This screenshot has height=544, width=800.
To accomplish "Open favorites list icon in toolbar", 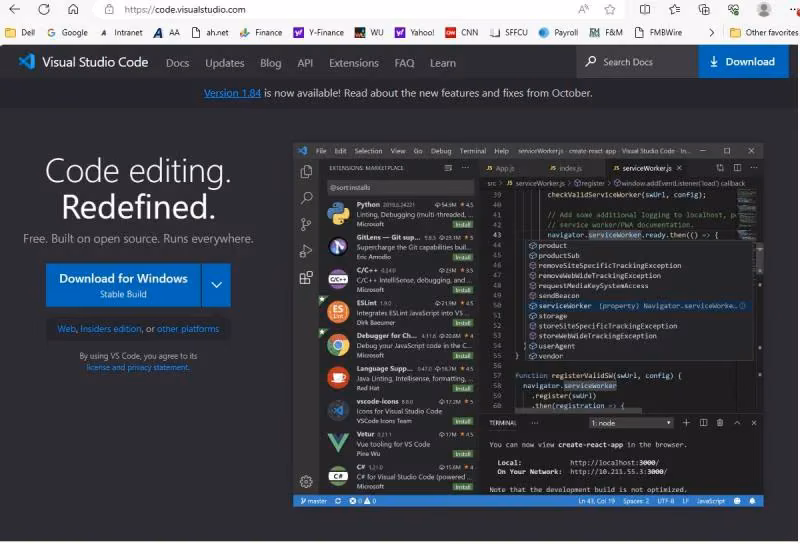I will click(x=674, y=9).
